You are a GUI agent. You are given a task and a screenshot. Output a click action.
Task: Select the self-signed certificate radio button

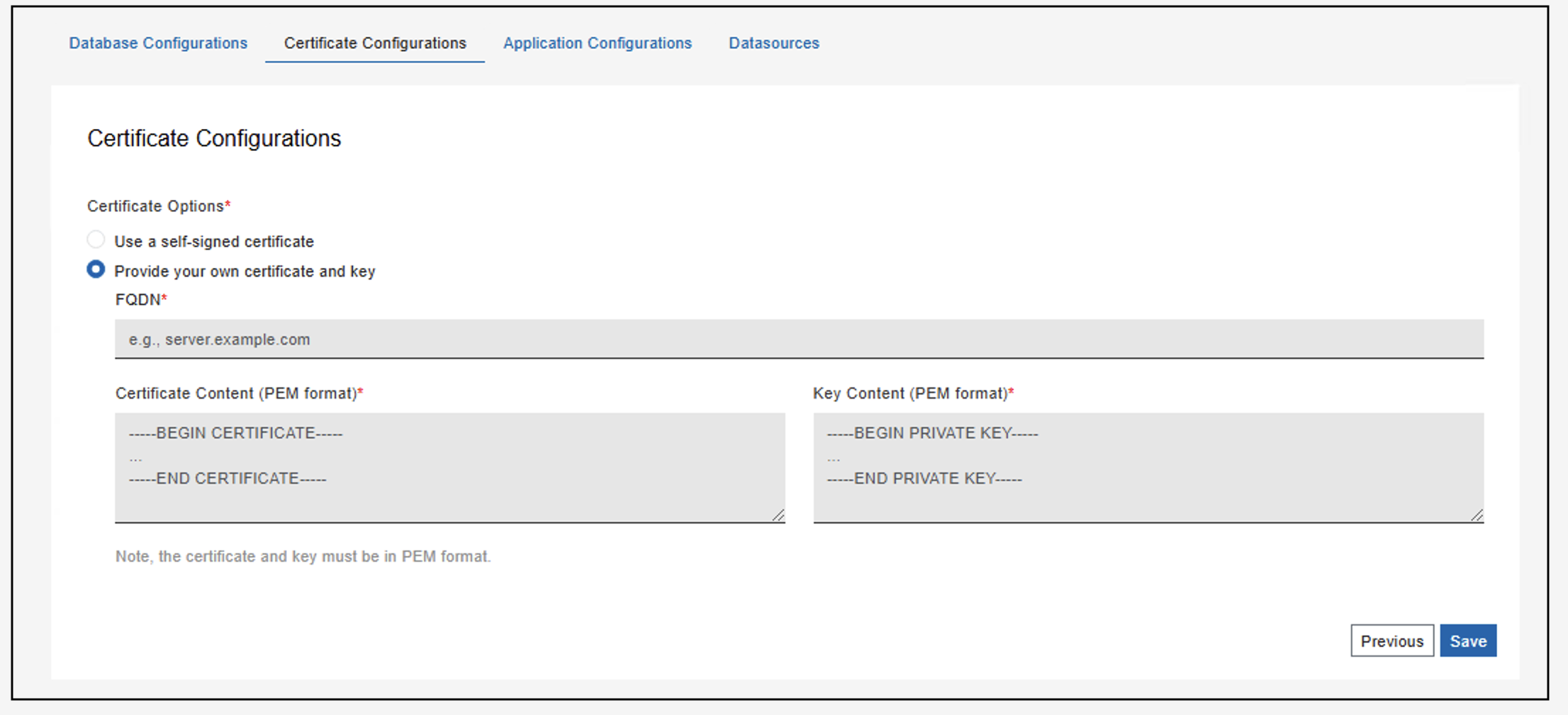96,240
